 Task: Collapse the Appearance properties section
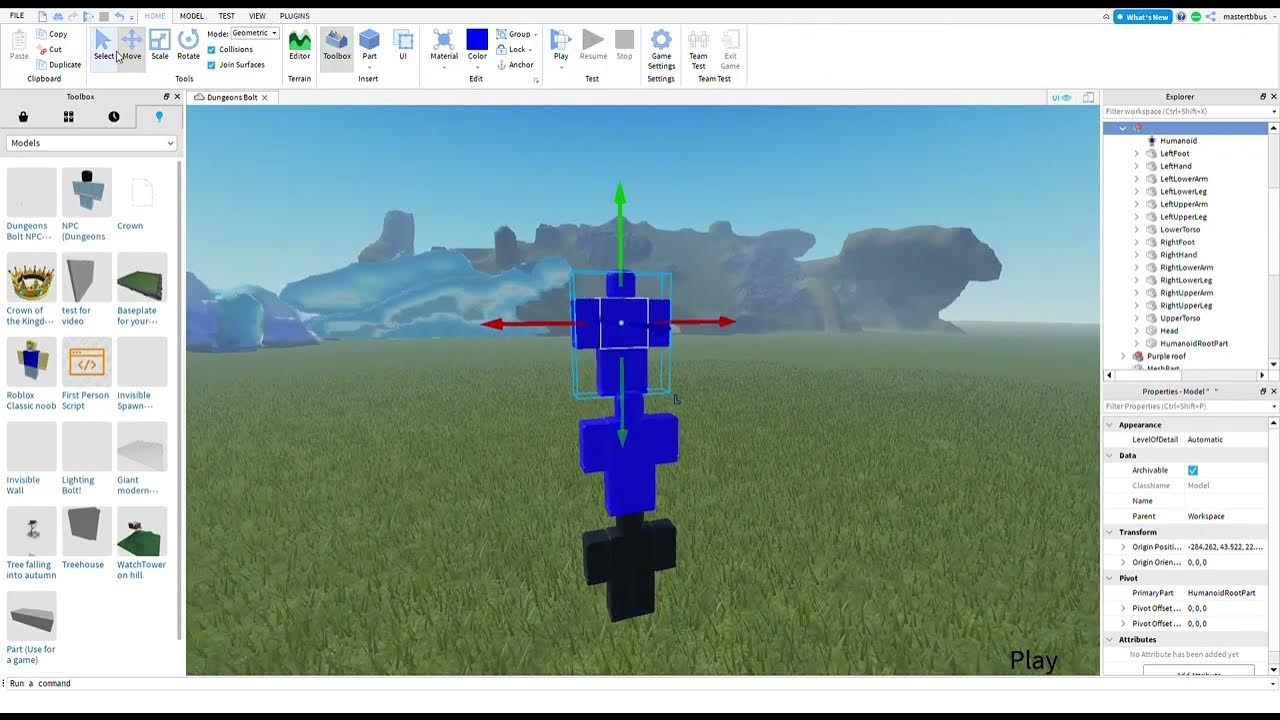point(1109,425)
